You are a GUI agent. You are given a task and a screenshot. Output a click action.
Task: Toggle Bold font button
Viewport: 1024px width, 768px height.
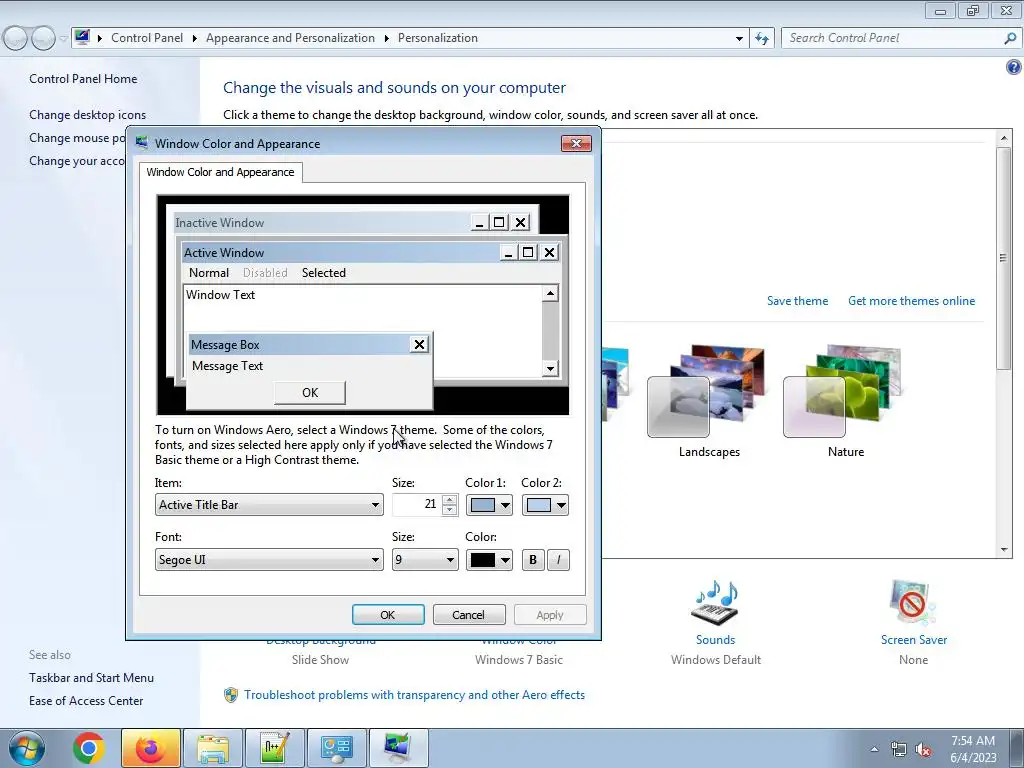tap(533, 560)
